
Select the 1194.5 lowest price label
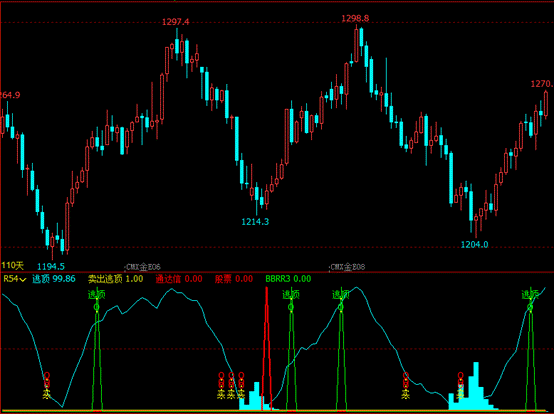click(x=51, y=266)
